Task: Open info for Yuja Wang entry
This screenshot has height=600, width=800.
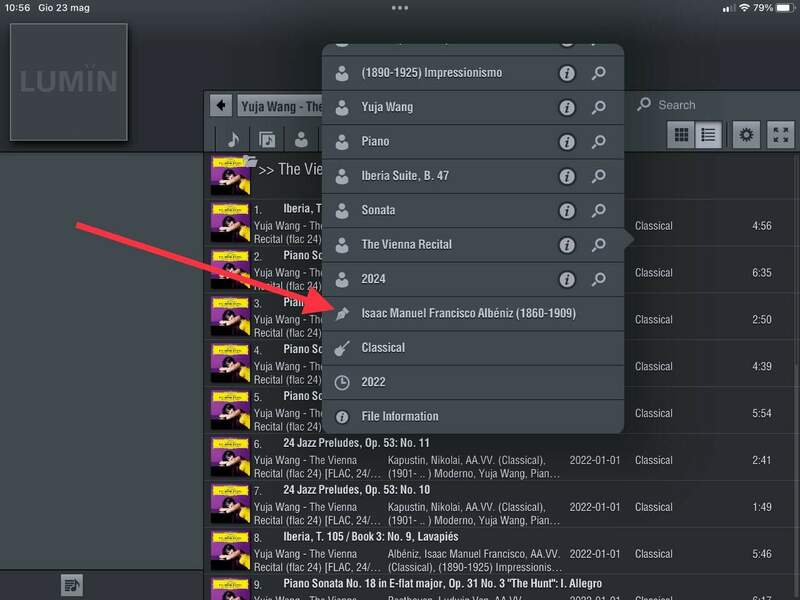Action: pyautogui.click(x=566, y=108)
